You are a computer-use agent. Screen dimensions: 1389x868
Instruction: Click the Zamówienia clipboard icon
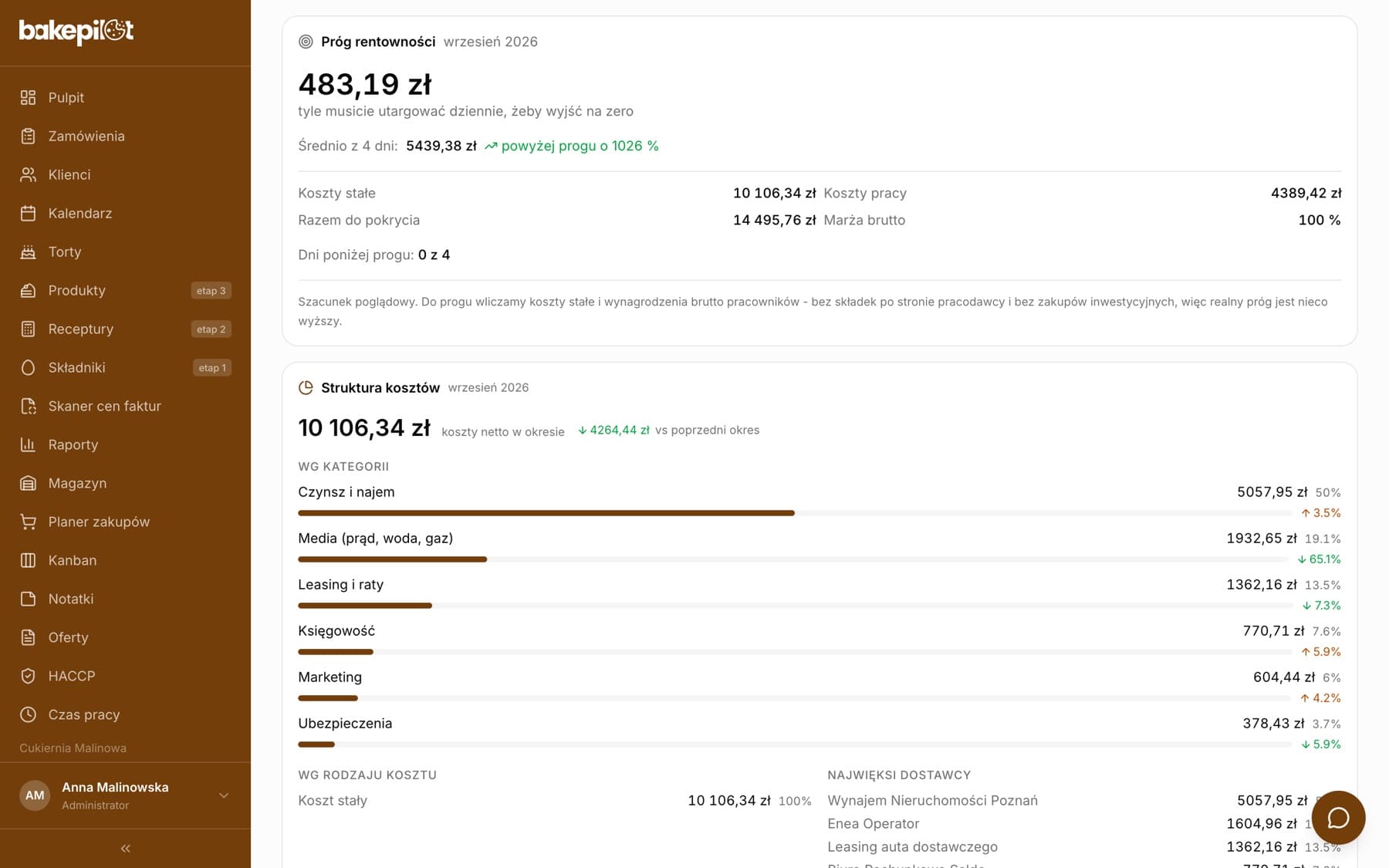pos(28,136)
